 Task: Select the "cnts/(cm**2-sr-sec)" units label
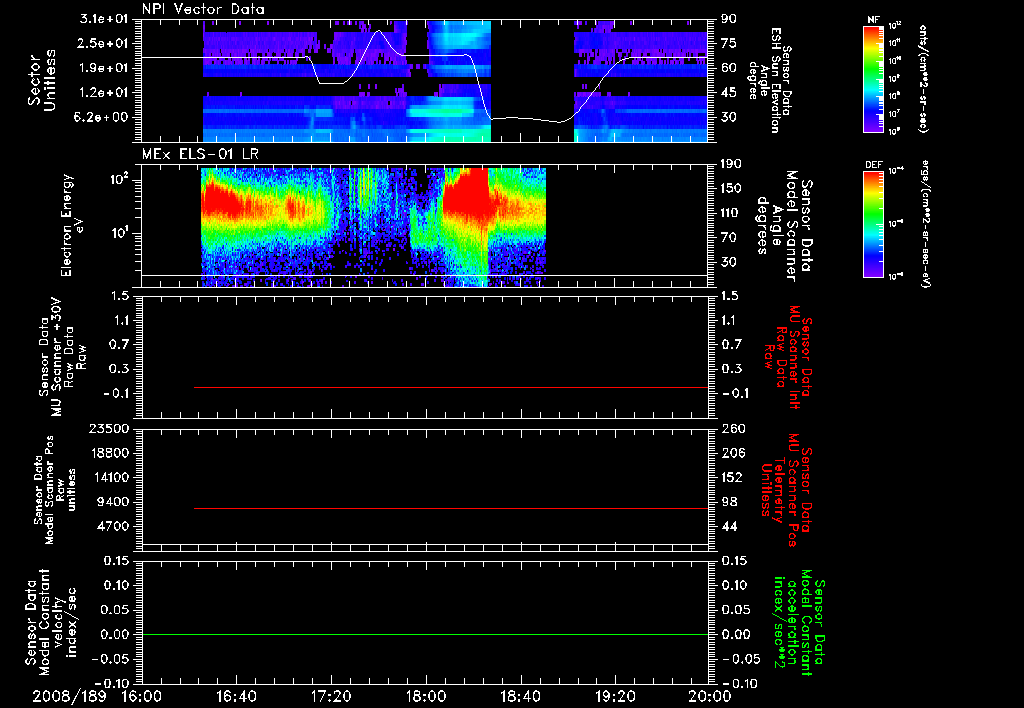pyautogui.click(x=923, y=78)
